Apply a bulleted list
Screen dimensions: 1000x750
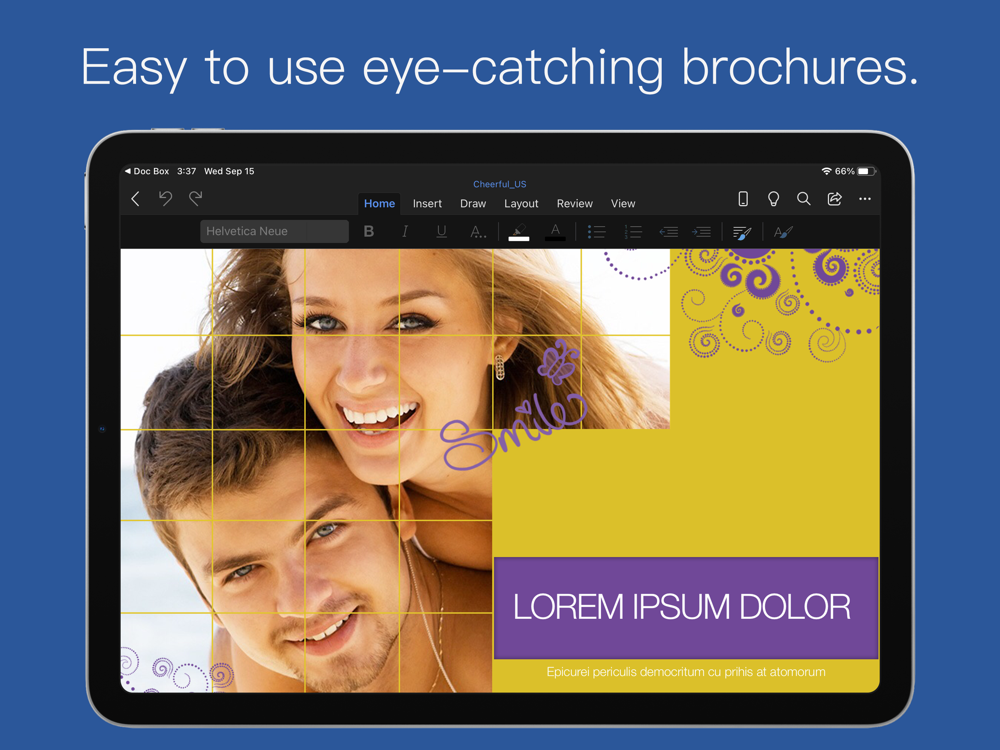(x=597, y=232)
